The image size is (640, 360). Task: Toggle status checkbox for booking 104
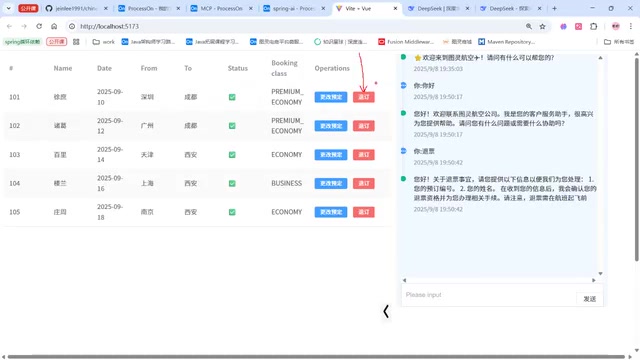click(232, 183)
